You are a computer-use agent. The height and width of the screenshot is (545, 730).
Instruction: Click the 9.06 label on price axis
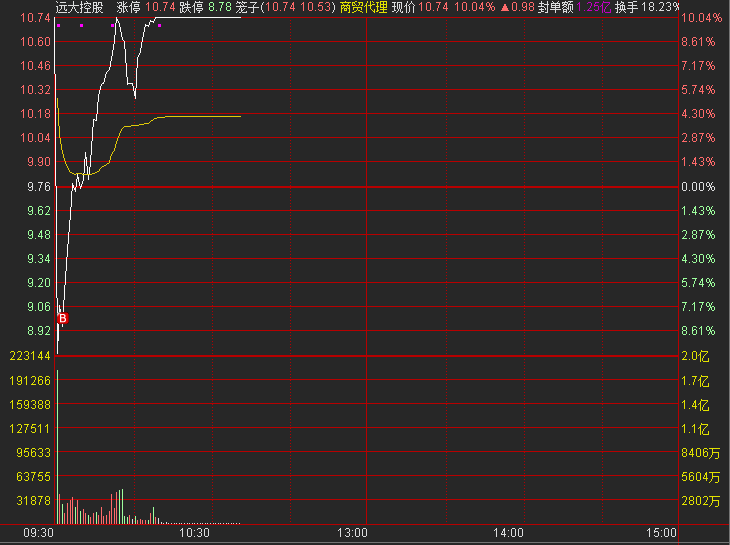[39, 307]
